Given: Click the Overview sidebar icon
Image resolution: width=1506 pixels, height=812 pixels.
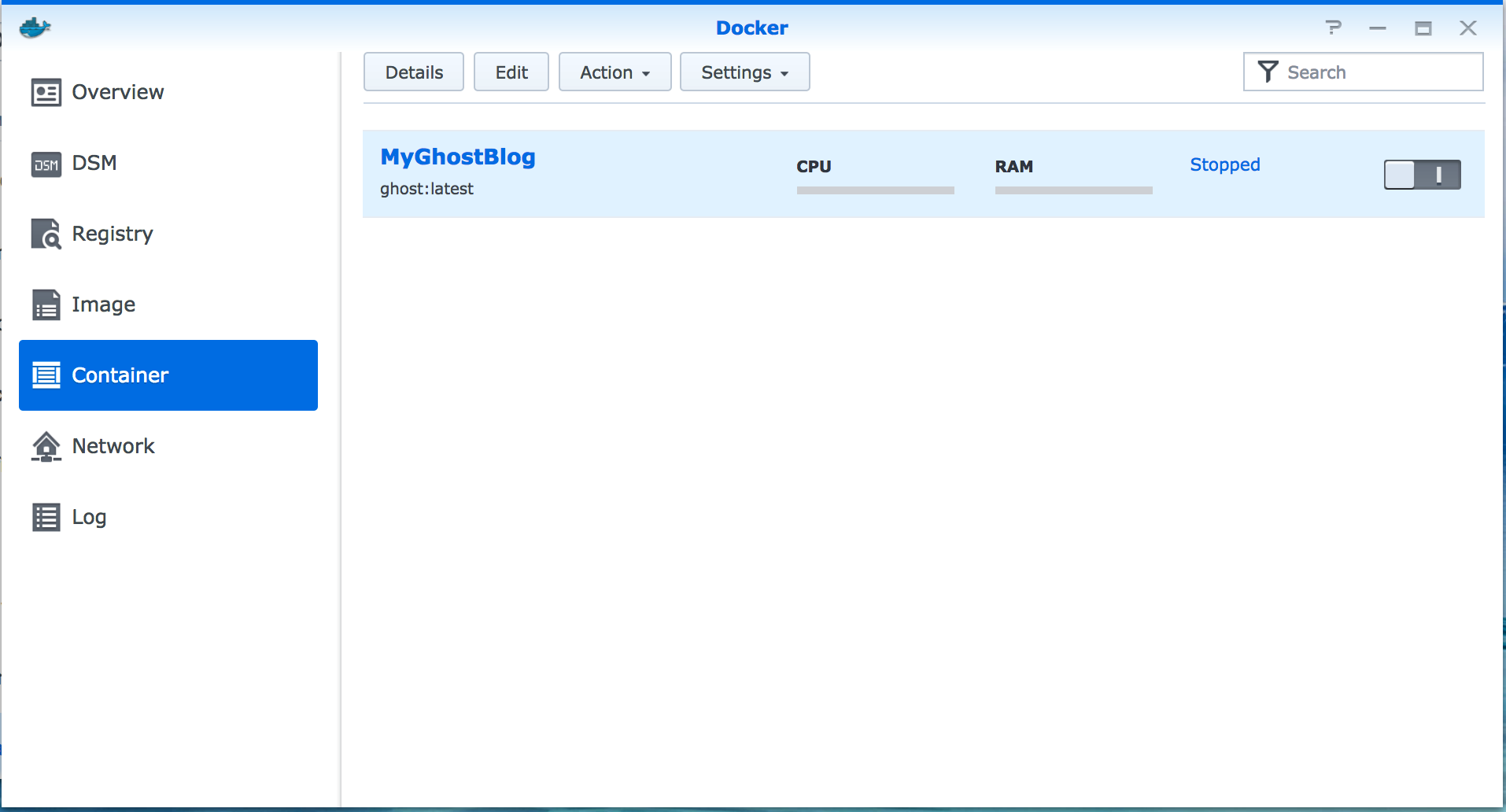Looking at the screenshot, I should pos(46,93).
